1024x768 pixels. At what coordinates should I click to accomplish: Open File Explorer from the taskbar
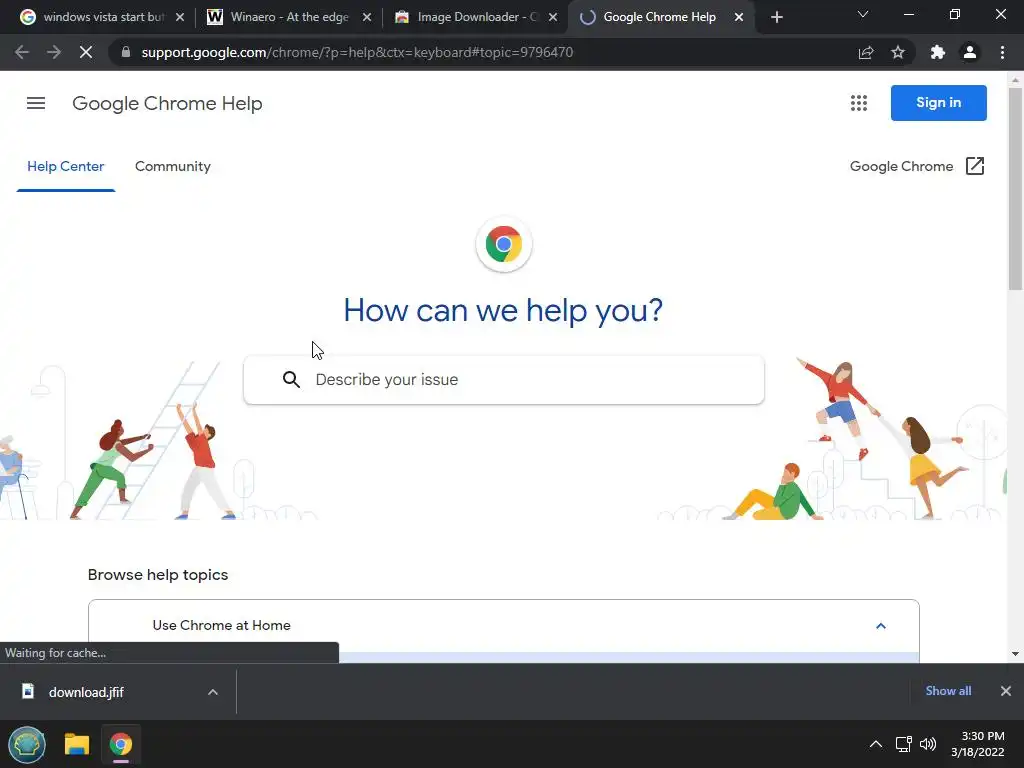[x=76, y=744]
